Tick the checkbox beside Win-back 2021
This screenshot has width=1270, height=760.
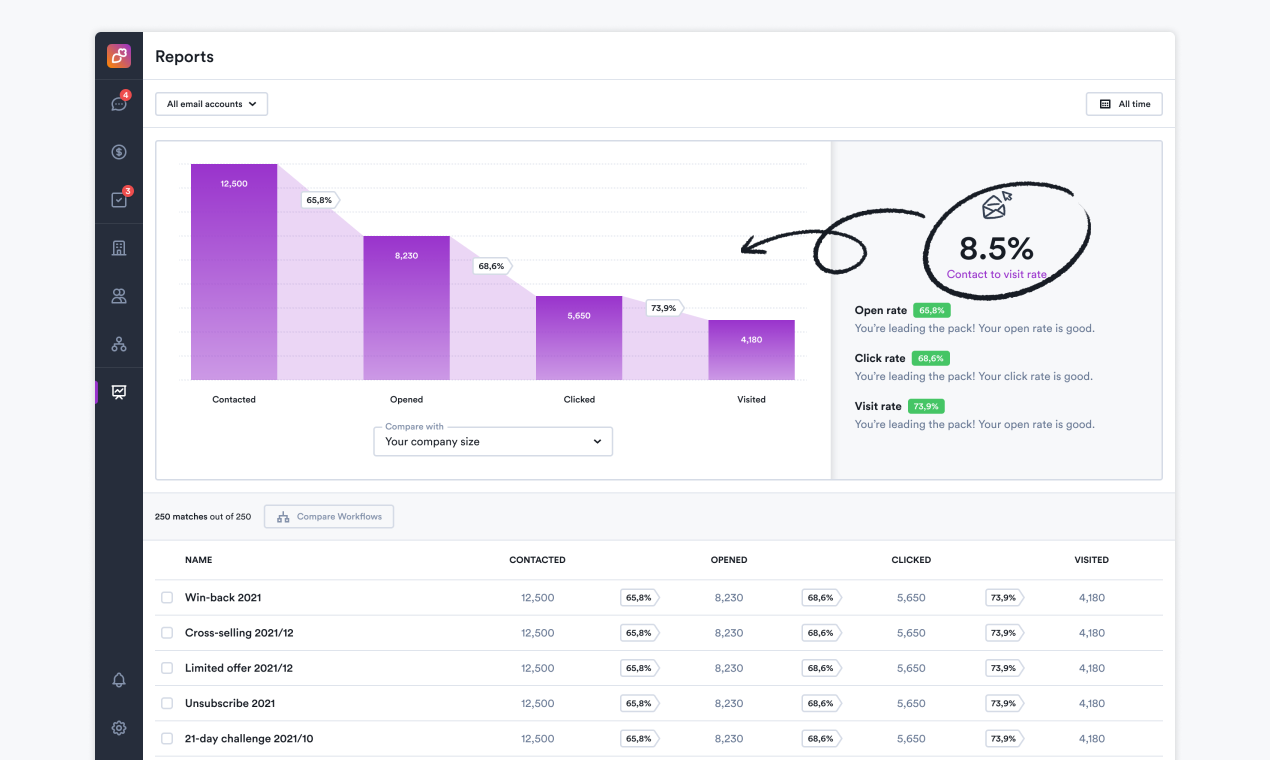coord(166,597)
